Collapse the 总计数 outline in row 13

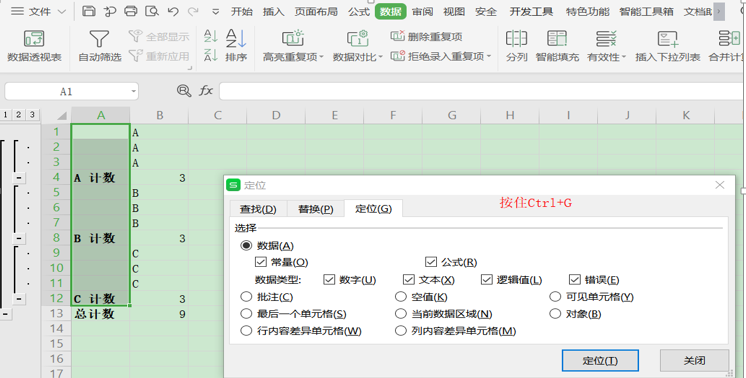[5, 314]
